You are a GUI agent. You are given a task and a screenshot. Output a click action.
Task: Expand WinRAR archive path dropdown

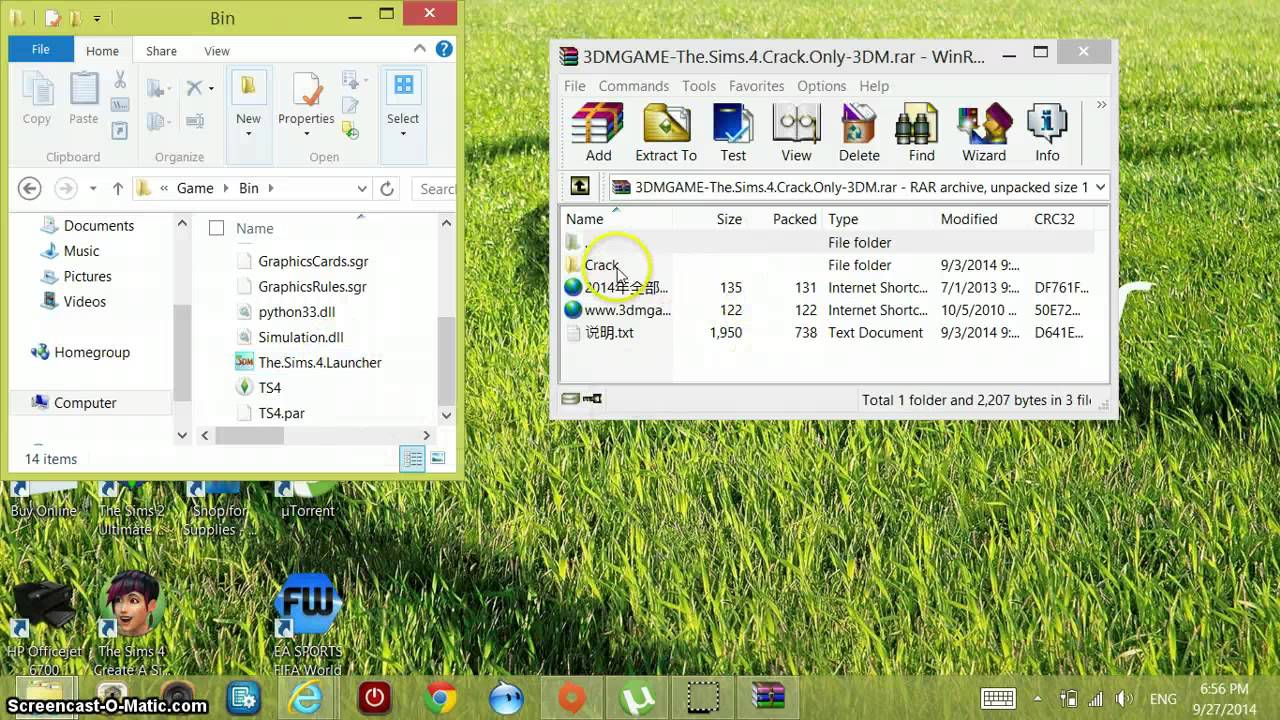pos(1100,187)
